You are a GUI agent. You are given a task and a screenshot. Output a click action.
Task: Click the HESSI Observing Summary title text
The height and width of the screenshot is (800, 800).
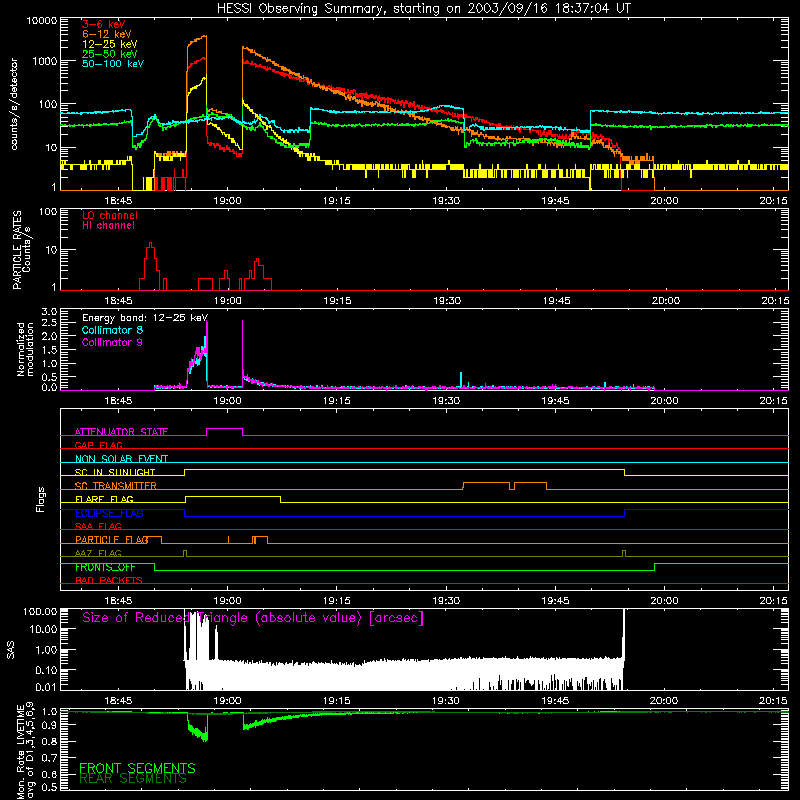pyautogui.click(x=424, y=8)
